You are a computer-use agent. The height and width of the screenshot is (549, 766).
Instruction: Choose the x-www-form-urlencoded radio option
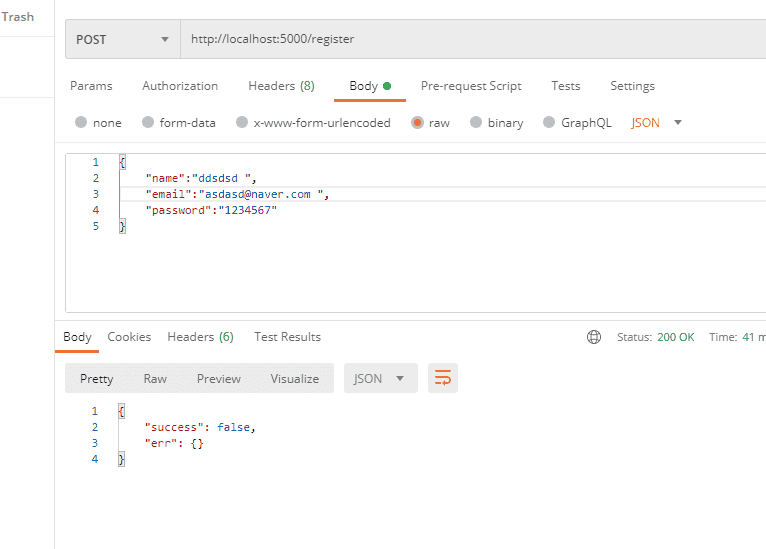pos(242,123)
